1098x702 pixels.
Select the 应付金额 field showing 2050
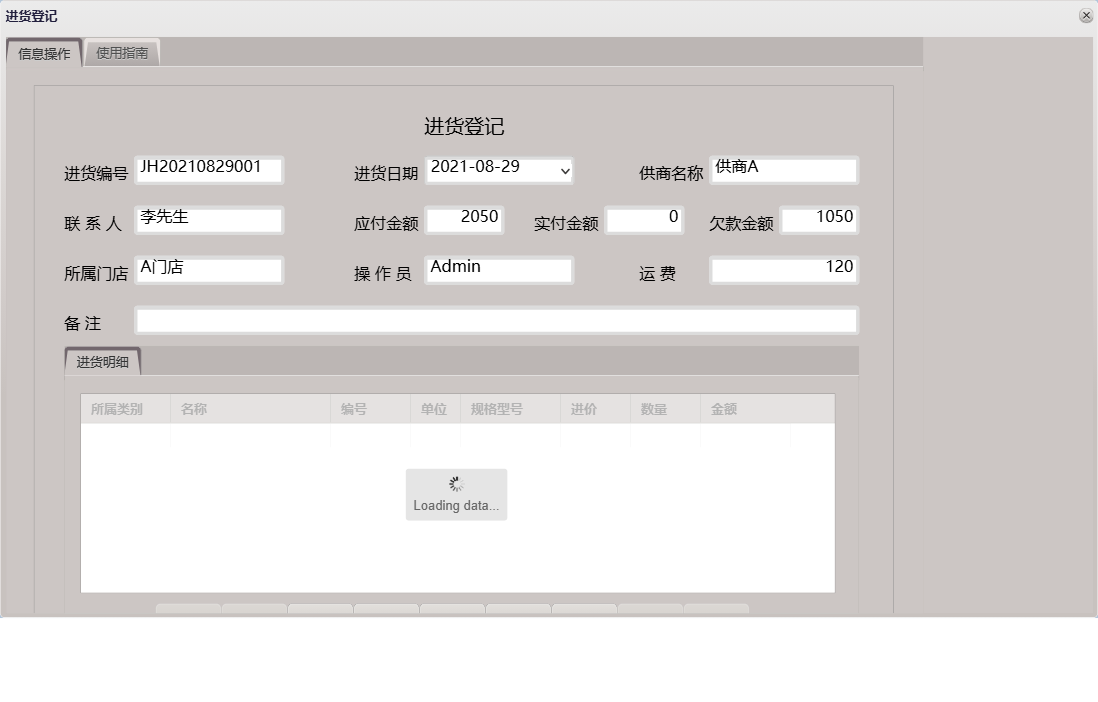[x=464, y=218]
